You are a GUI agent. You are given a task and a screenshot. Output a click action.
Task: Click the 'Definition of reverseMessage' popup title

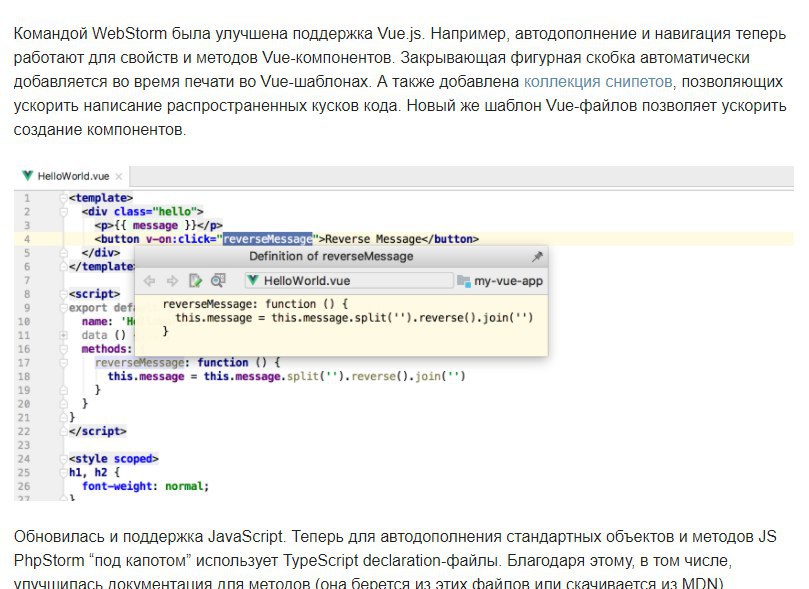331,256
